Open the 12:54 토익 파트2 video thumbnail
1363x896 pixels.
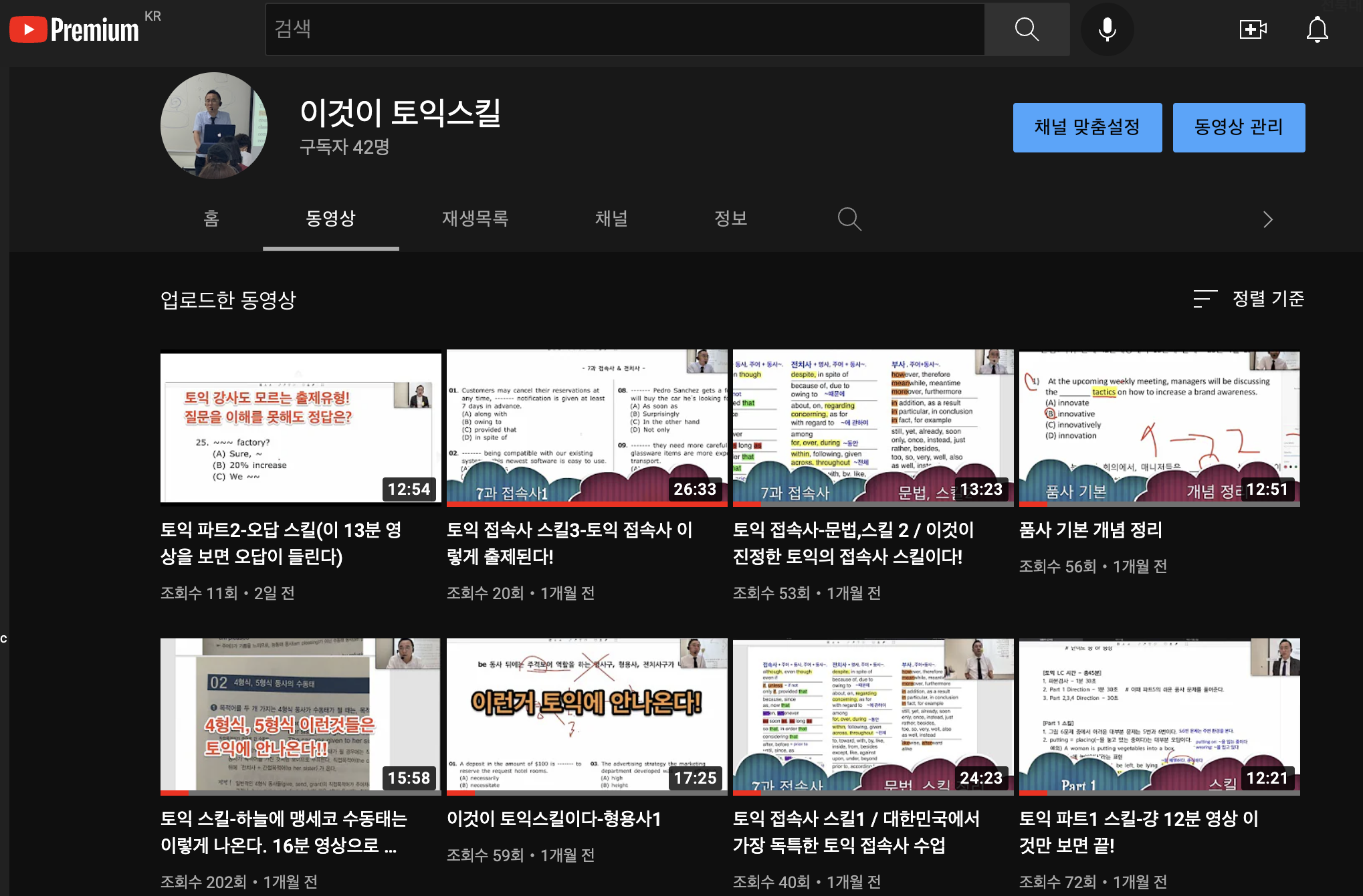(x=300, y=427)
